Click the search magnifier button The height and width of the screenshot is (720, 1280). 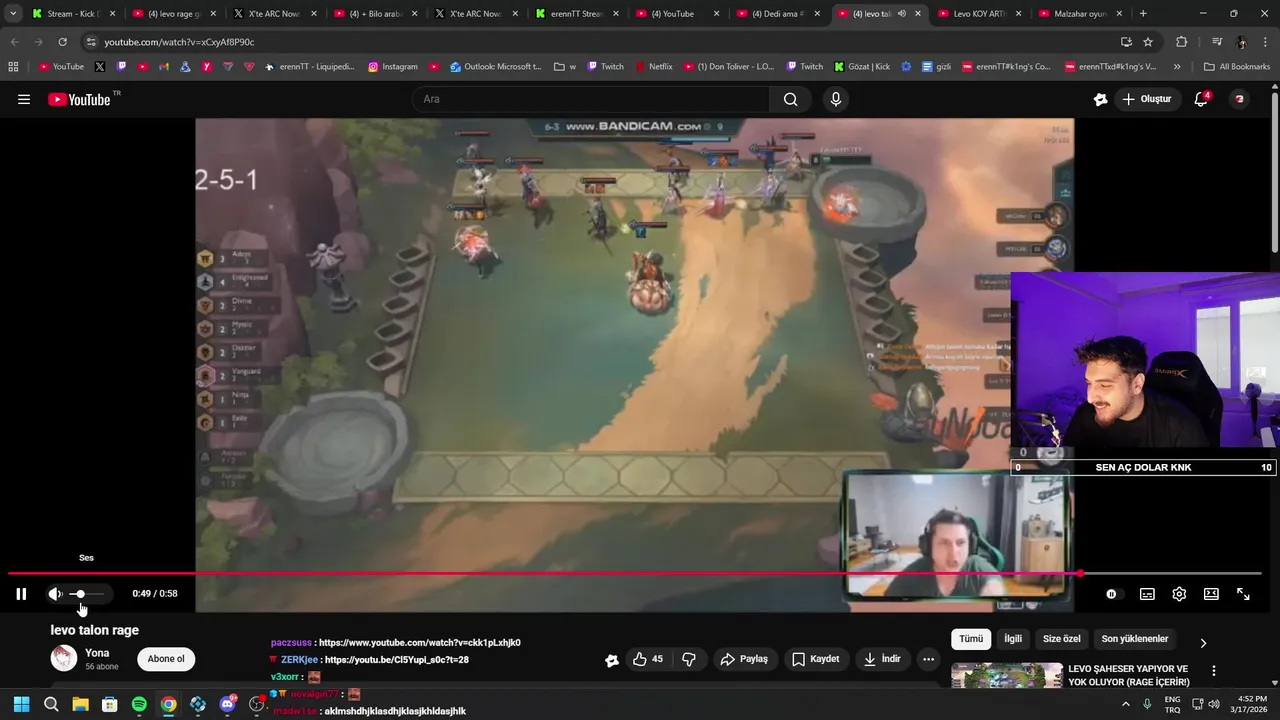click(x=791, y=99)
